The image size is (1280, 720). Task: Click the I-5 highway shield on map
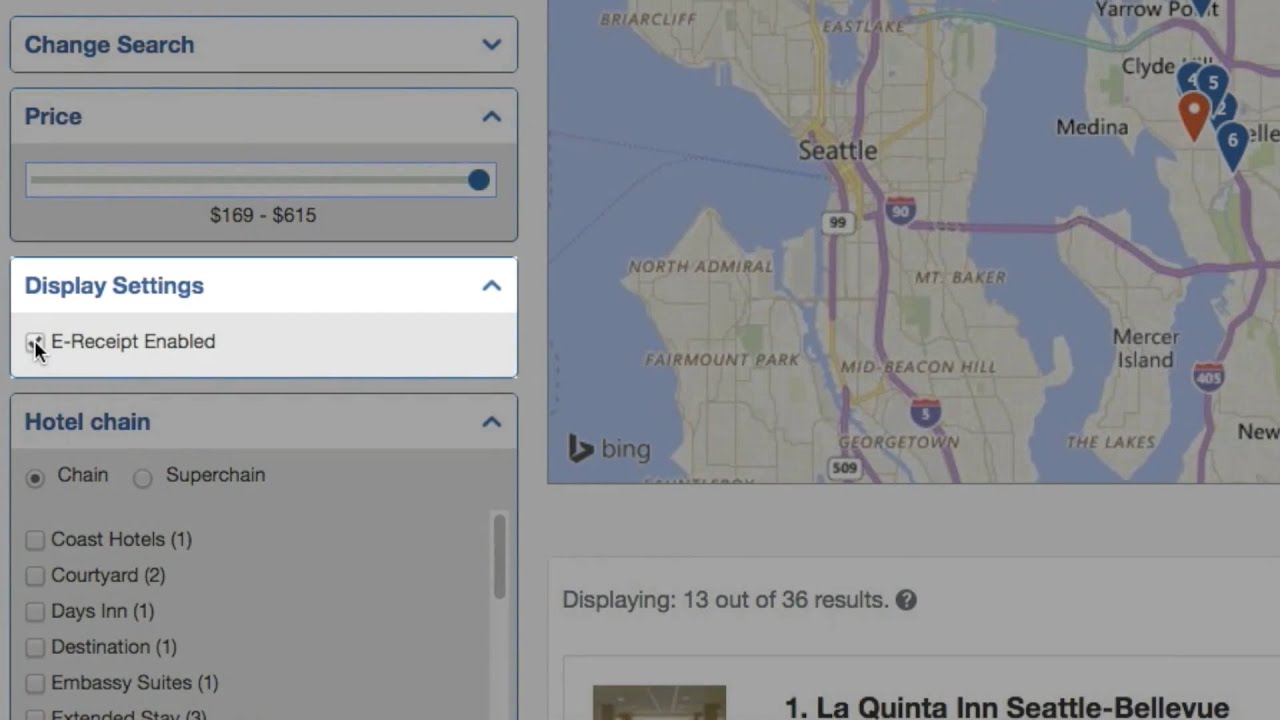pos(925,412)
